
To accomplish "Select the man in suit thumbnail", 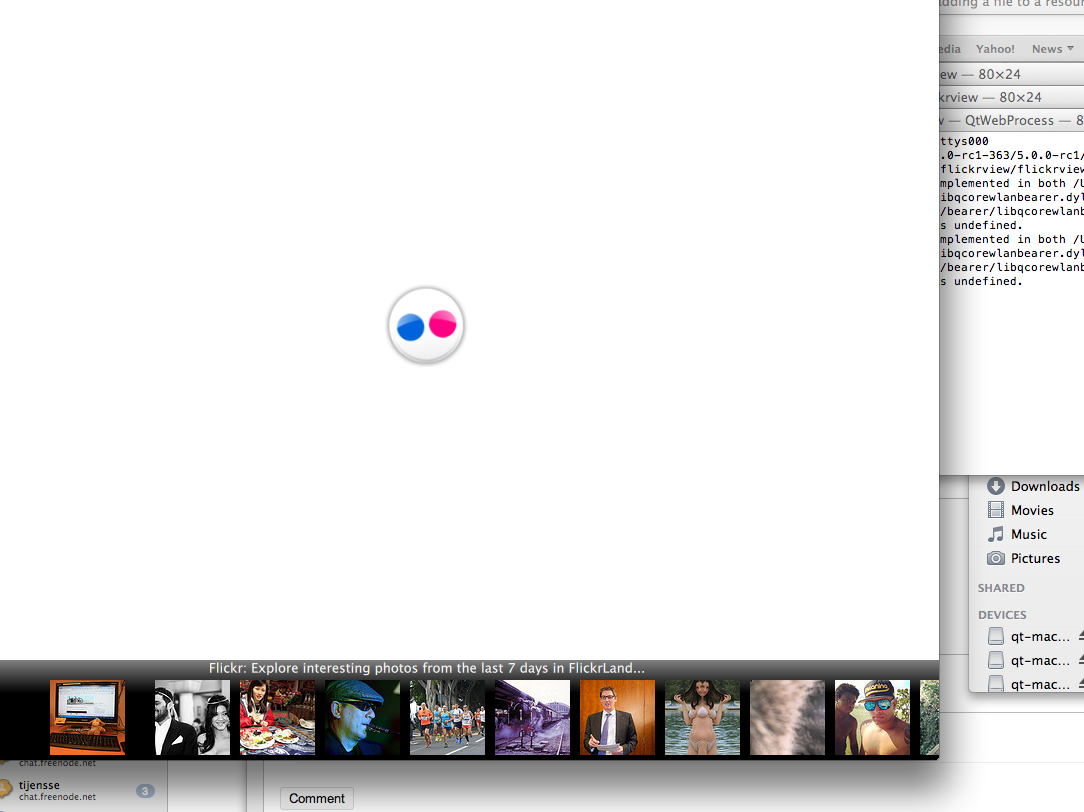I will [x=617, y=717].
